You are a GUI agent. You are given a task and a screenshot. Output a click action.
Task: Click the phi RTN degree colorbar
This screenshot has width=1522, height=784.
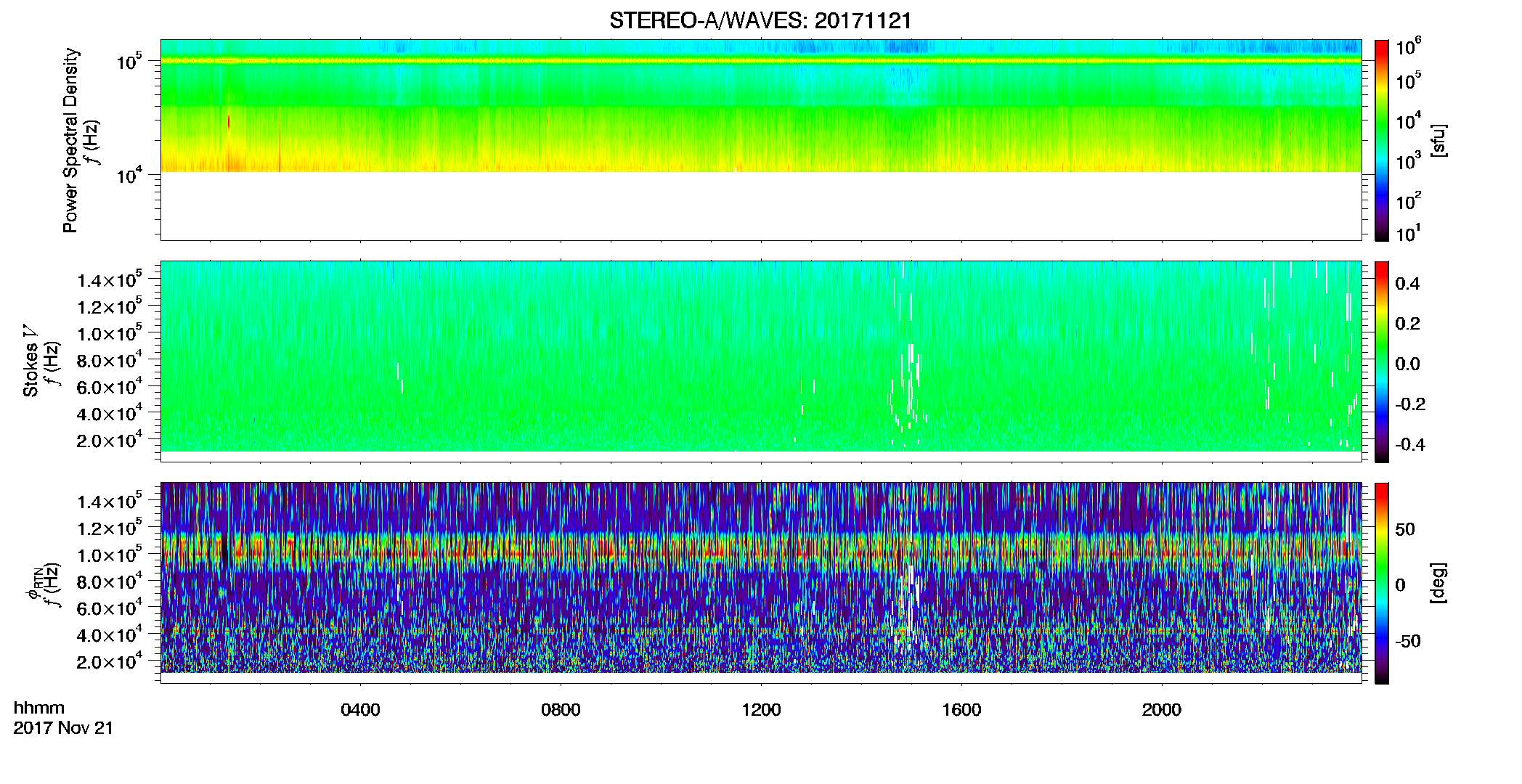click(1381, 583)
